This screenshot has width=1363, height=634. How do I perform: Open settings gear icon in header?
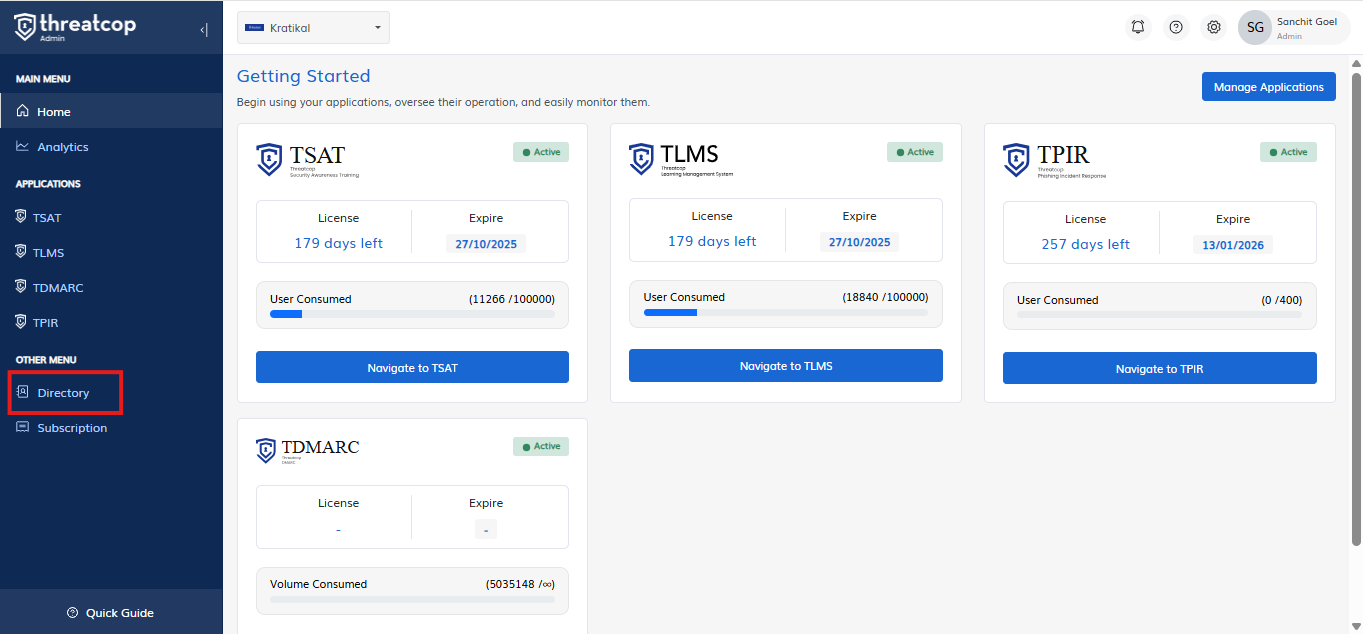coord(1214,27)
